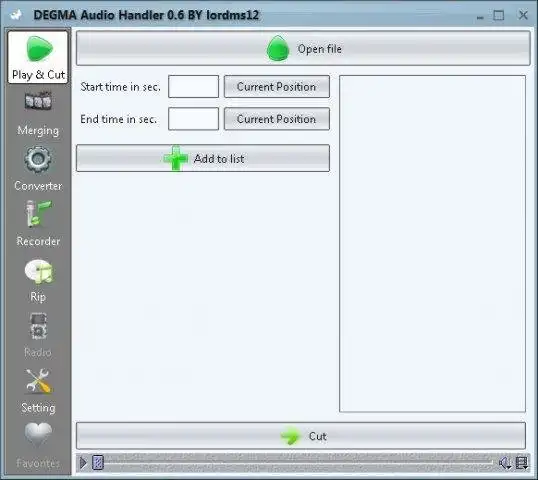Focus the End time in sec. field
Viewport: 538px width, 480px height.
click(193, 119)
